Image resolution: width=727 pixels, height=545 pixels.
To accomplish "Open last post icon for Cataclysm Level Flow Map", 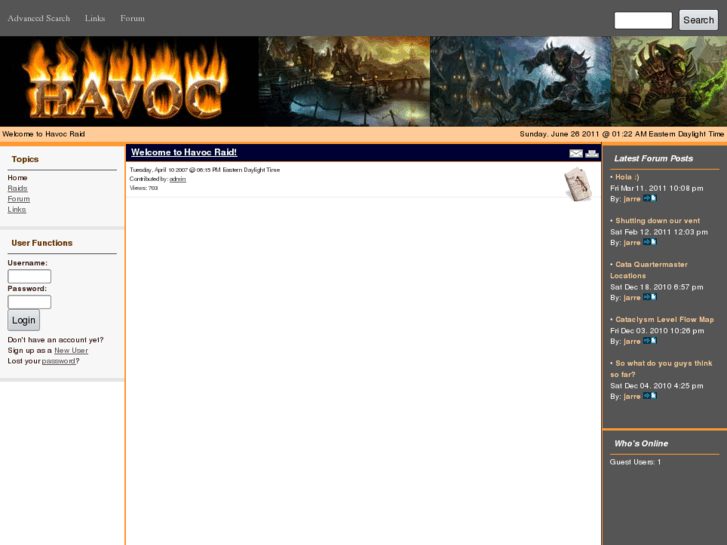I will click(650, 341).
